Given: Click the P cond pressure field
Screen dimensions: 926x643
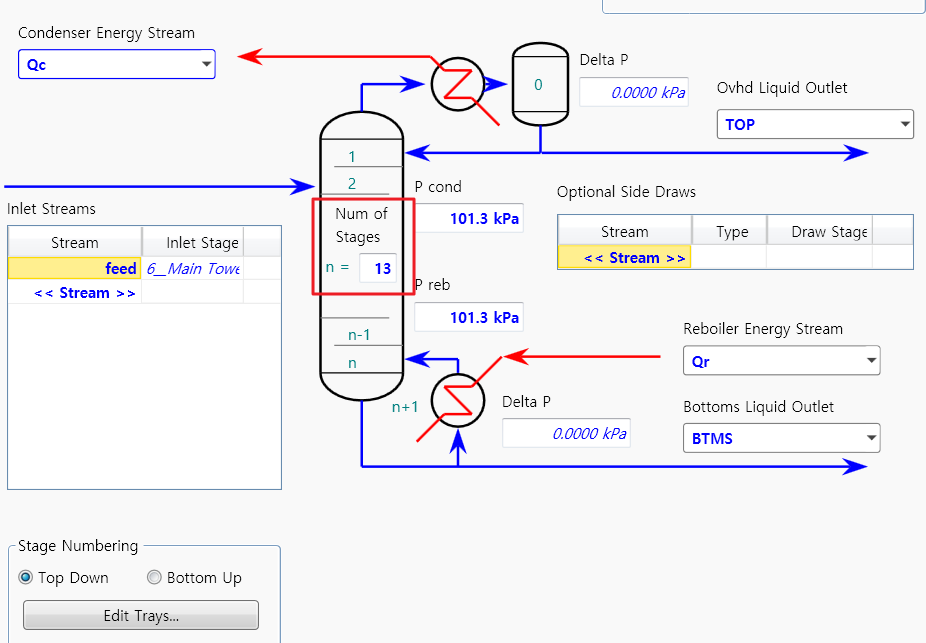Looking at the screenshot, I should pyautogui.click(x=469, y=218).
